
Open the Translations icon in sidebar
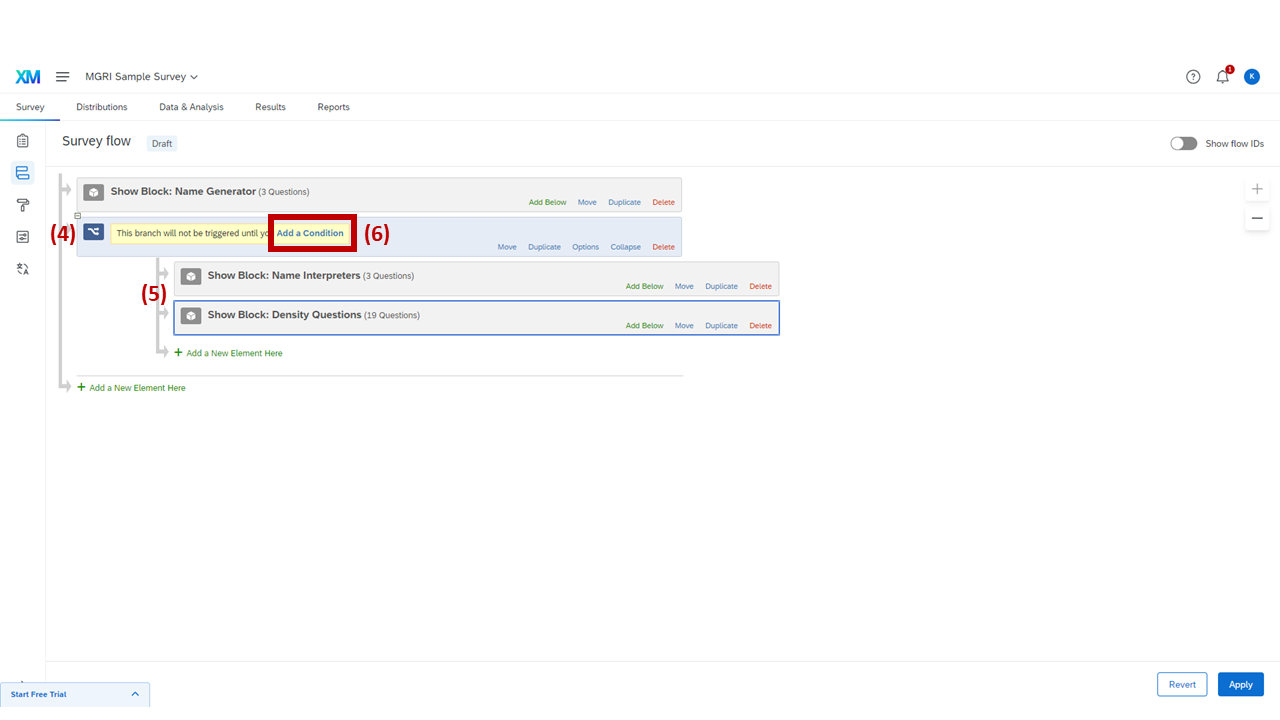click(23, 269)
